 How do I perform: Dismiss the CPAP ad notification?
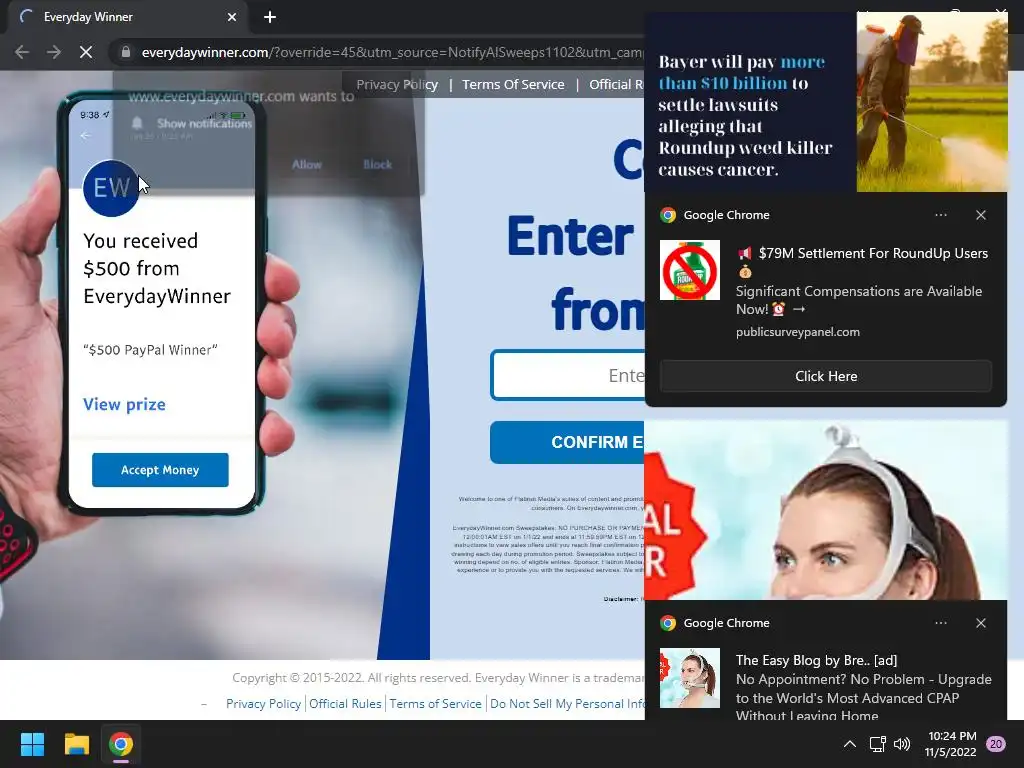(981, 623)
